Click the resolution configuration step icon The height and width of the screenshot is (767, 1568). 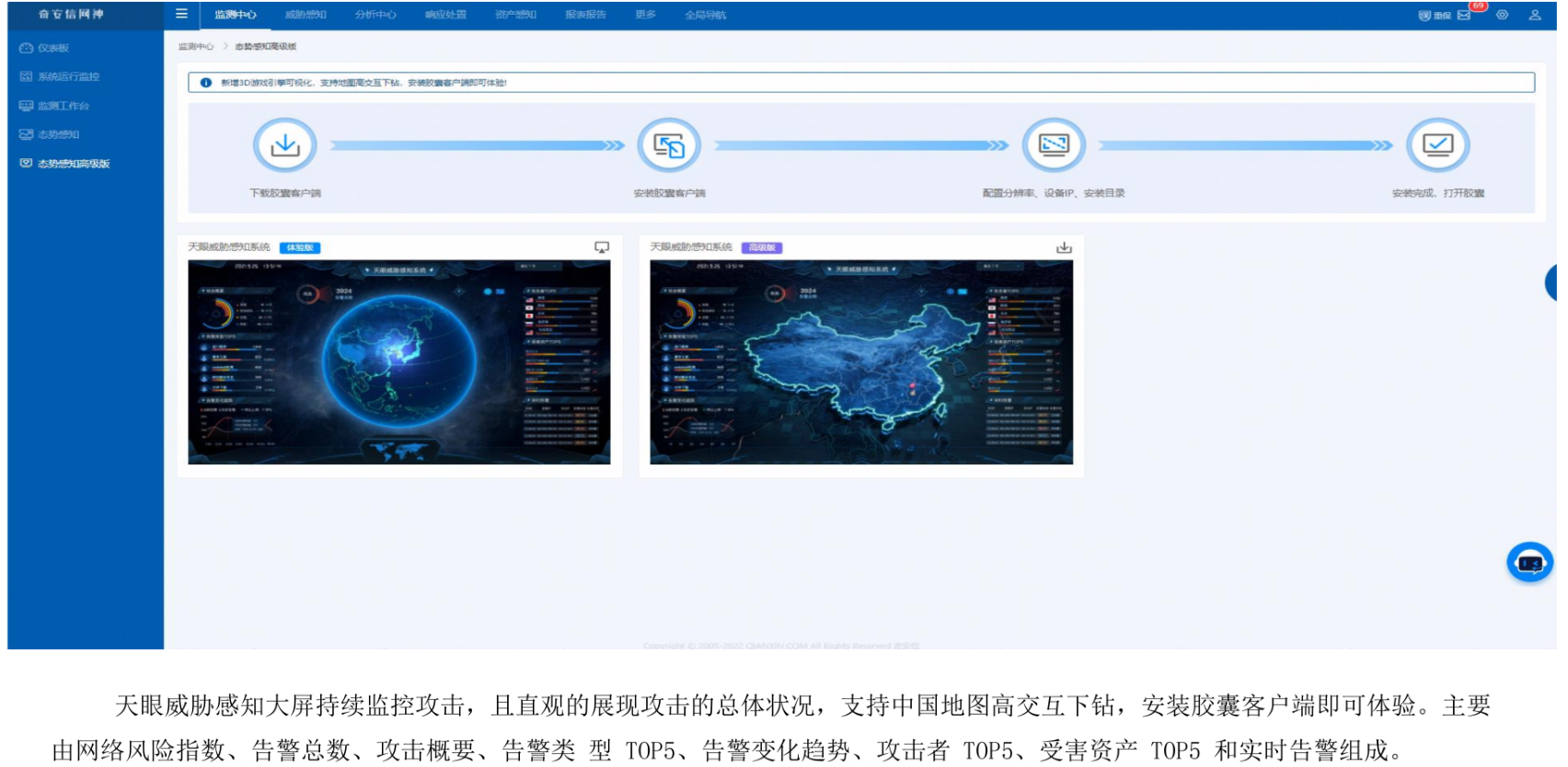[x=1054, y=145]
